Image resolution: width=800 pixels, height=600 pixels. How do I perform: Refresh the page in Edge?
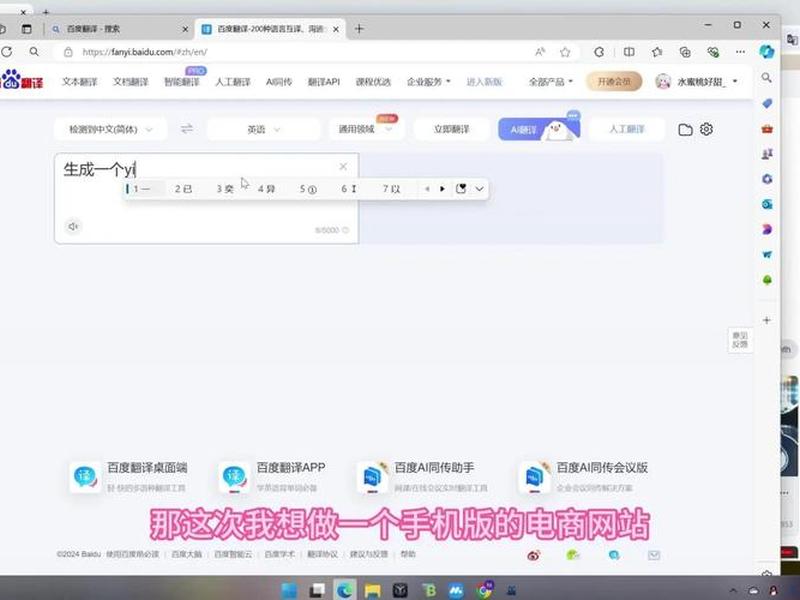pos(7,52)
